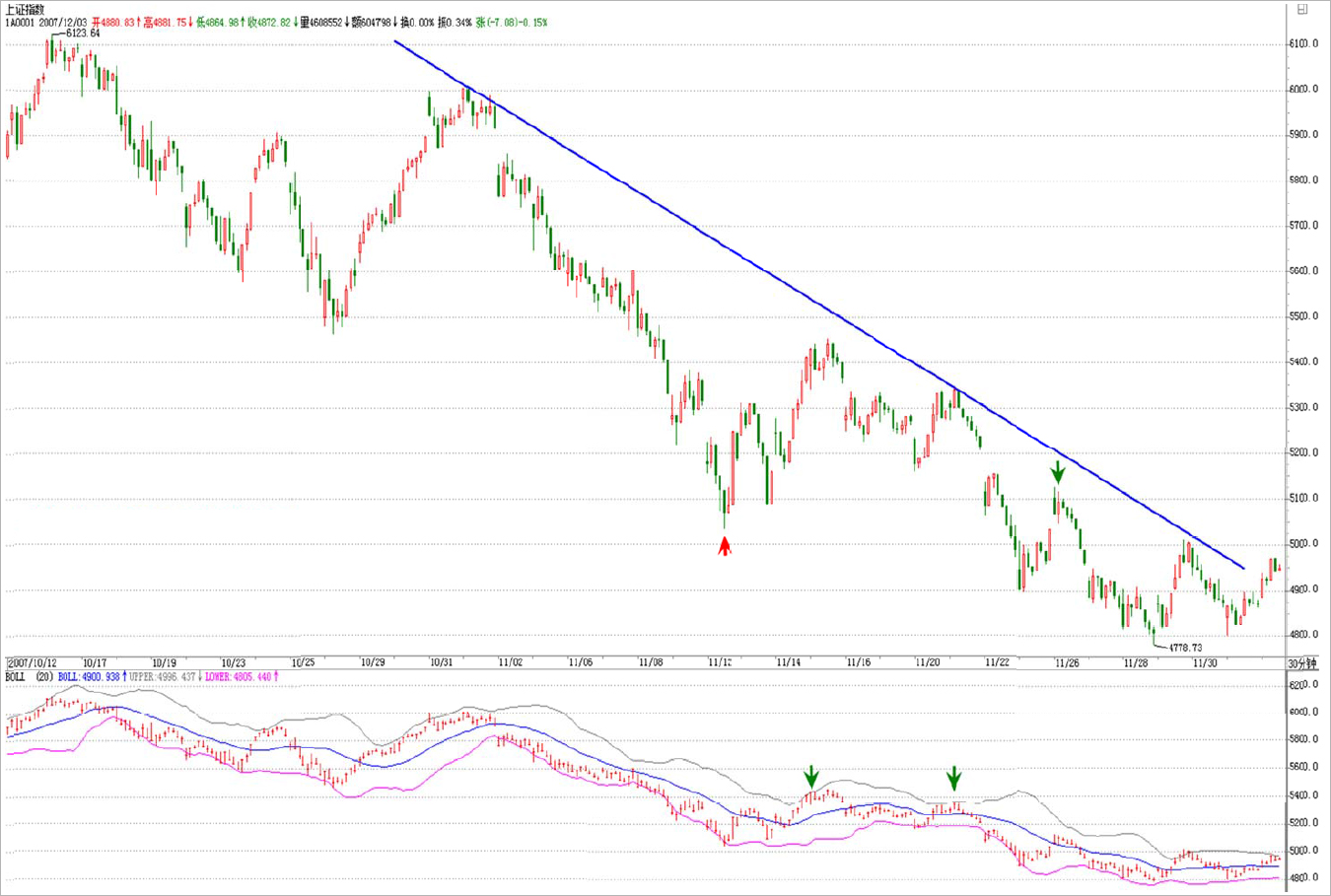Select green down arrow on main candlestick chart
Image resolution: width=1331 pixels, height=896 pixels.
[x=1058, y=471]
